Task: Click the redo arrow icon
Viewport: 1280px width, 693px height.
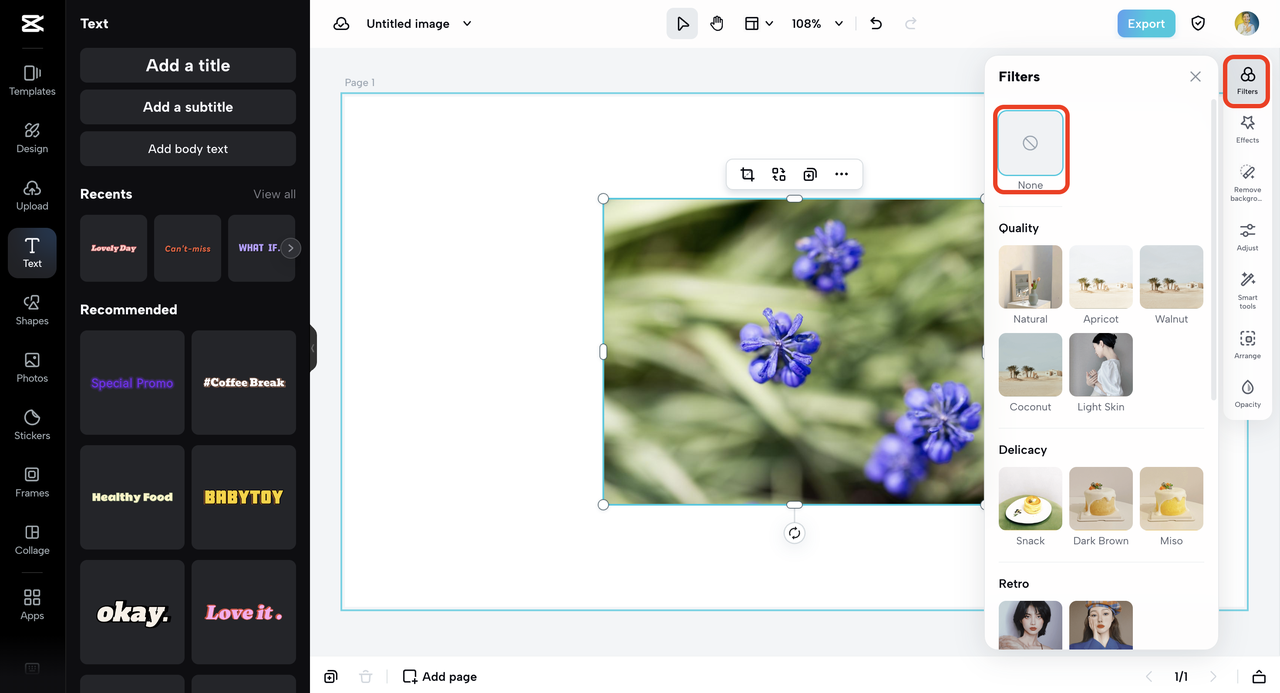Action: click(x=910, y=24)
